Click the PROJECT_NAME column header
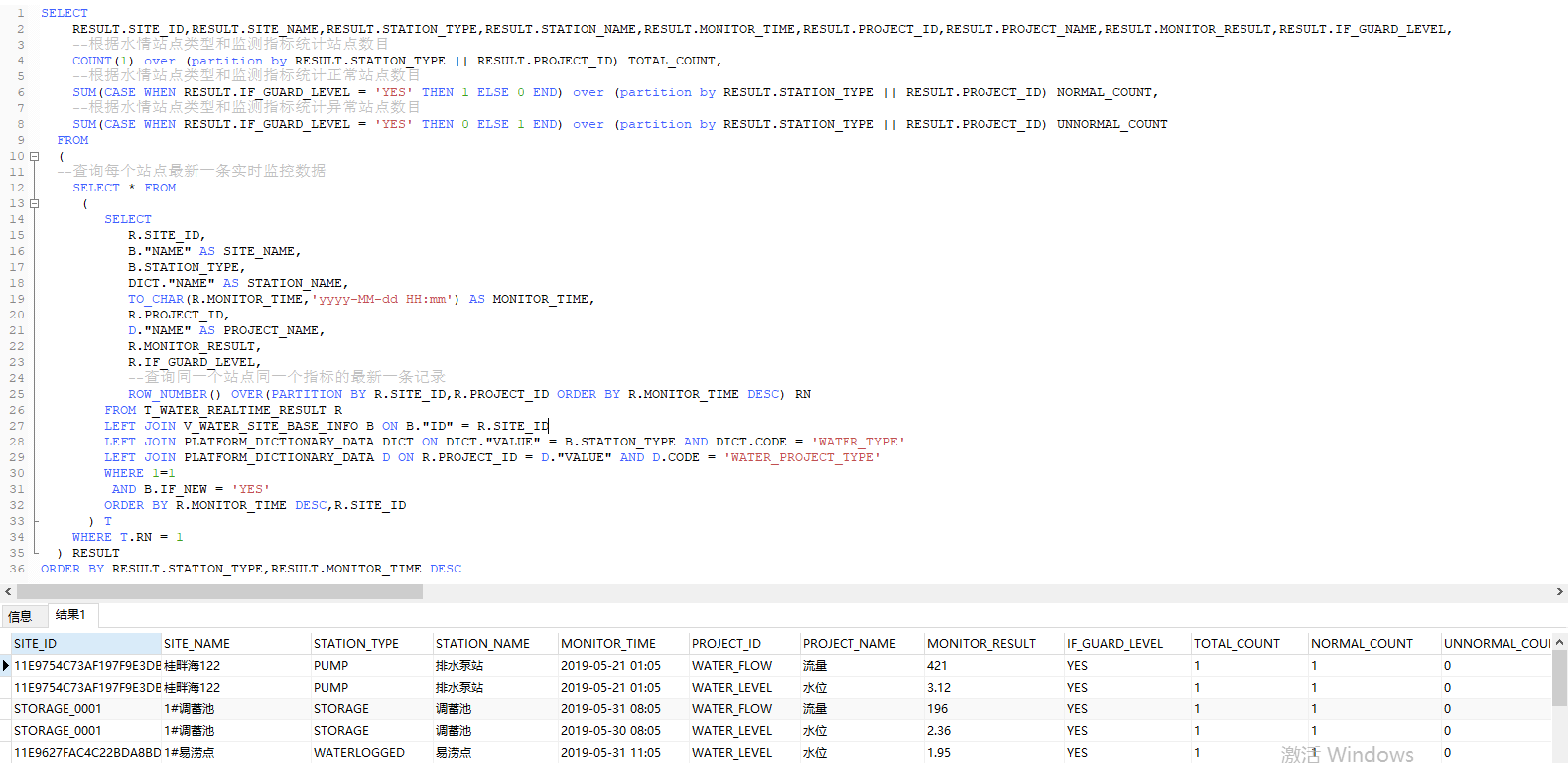This screenshot has width=1568, height=763. (x=861, y=643)
